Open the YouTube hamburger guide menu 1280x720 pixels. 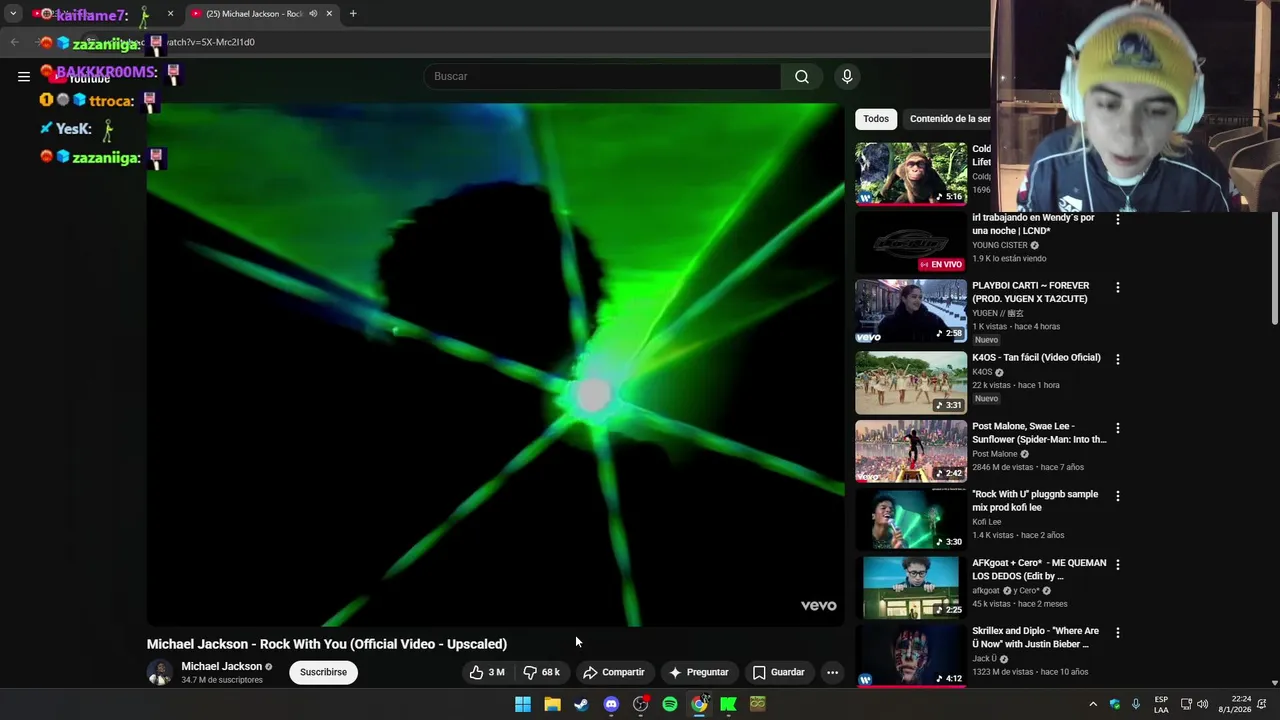pyautogui.click(x=24, y=76)
